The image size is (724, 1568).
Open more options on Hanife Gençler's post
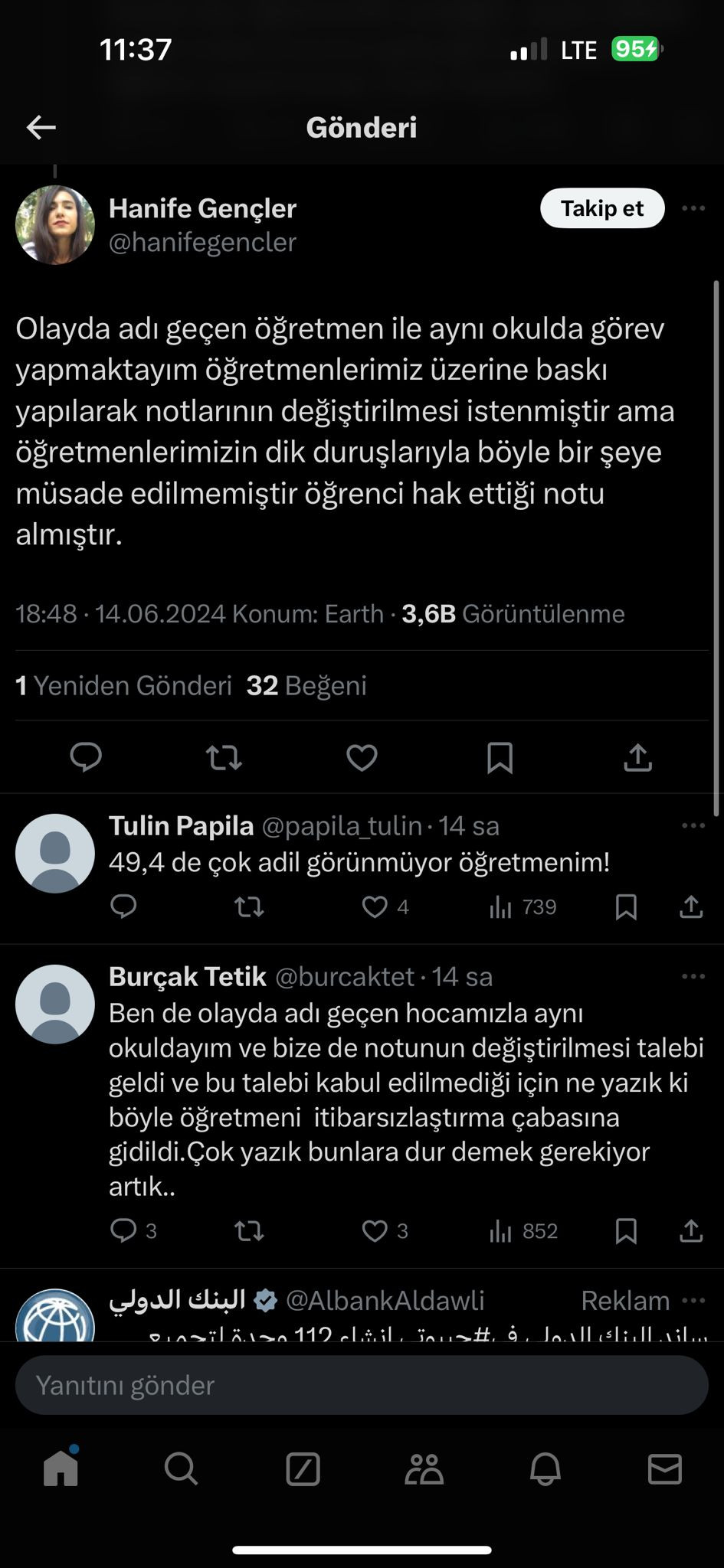point(693,208)
